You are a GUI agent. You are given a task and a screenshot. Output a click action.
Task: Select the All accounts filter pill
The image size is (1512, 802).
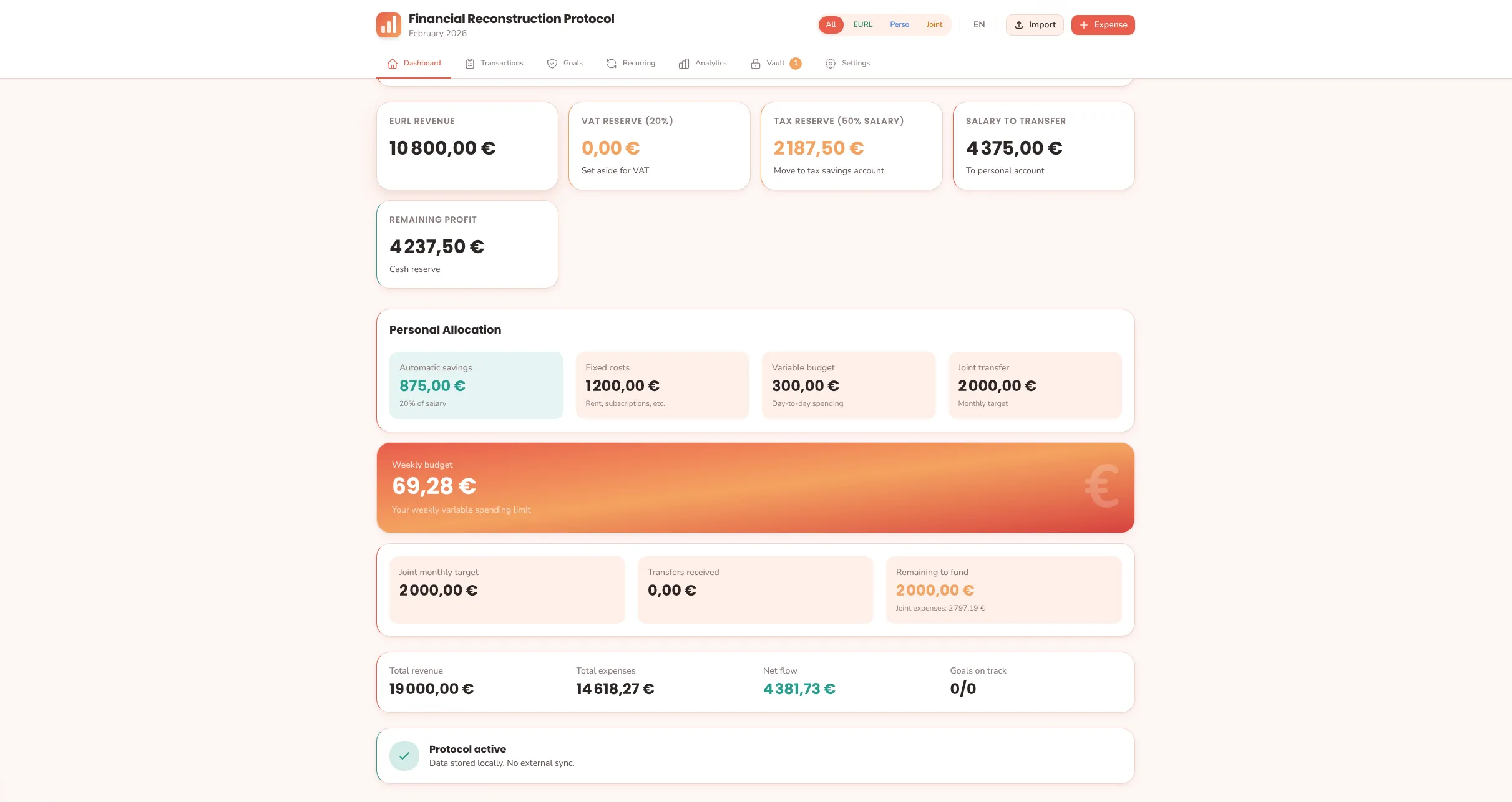(831, 24)
